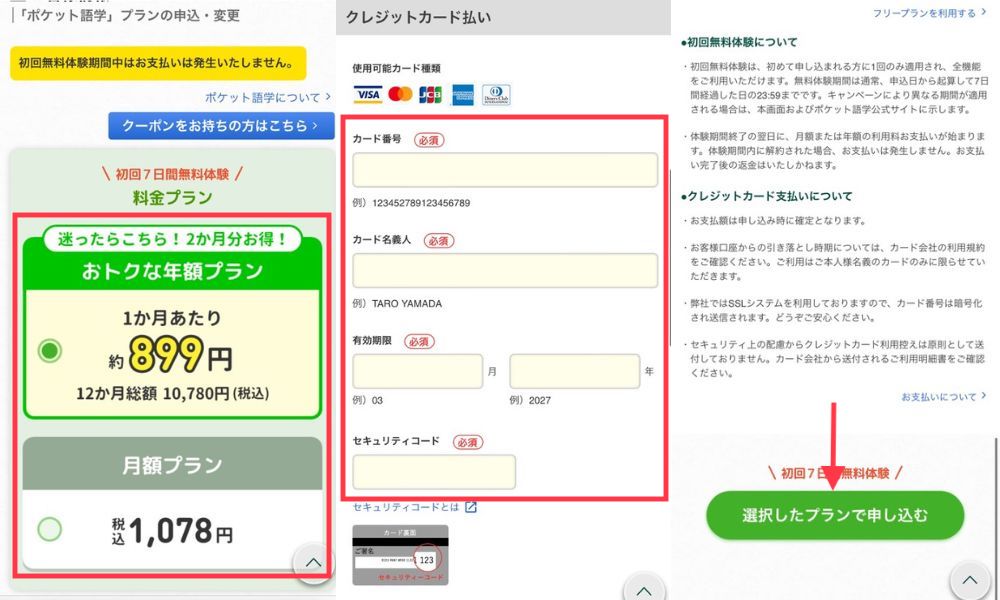Select the 月額プラン radio button
This screenshot has width=1000, height=600.
49,529
